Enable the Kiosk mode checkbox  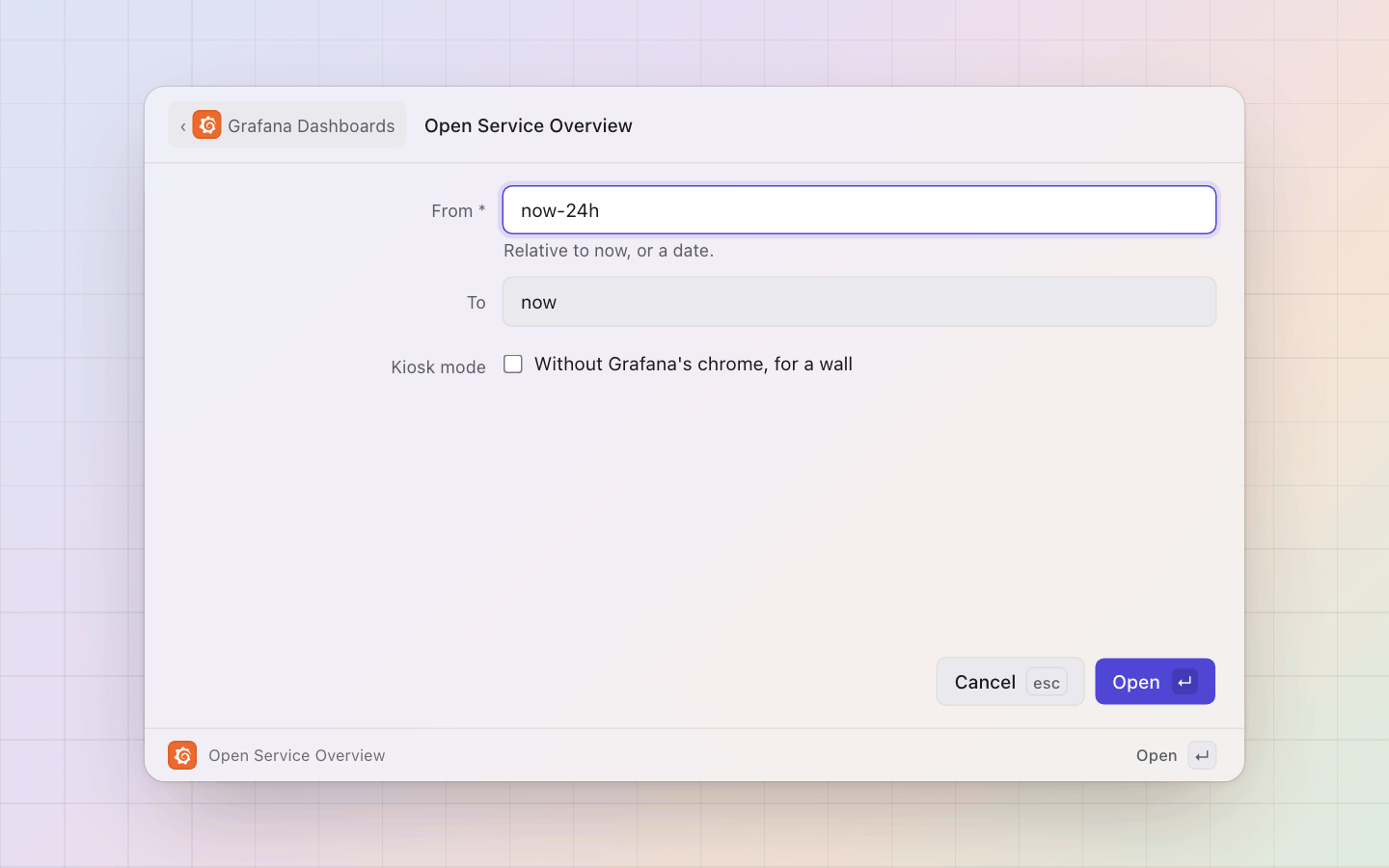click(x=513, y=364)
